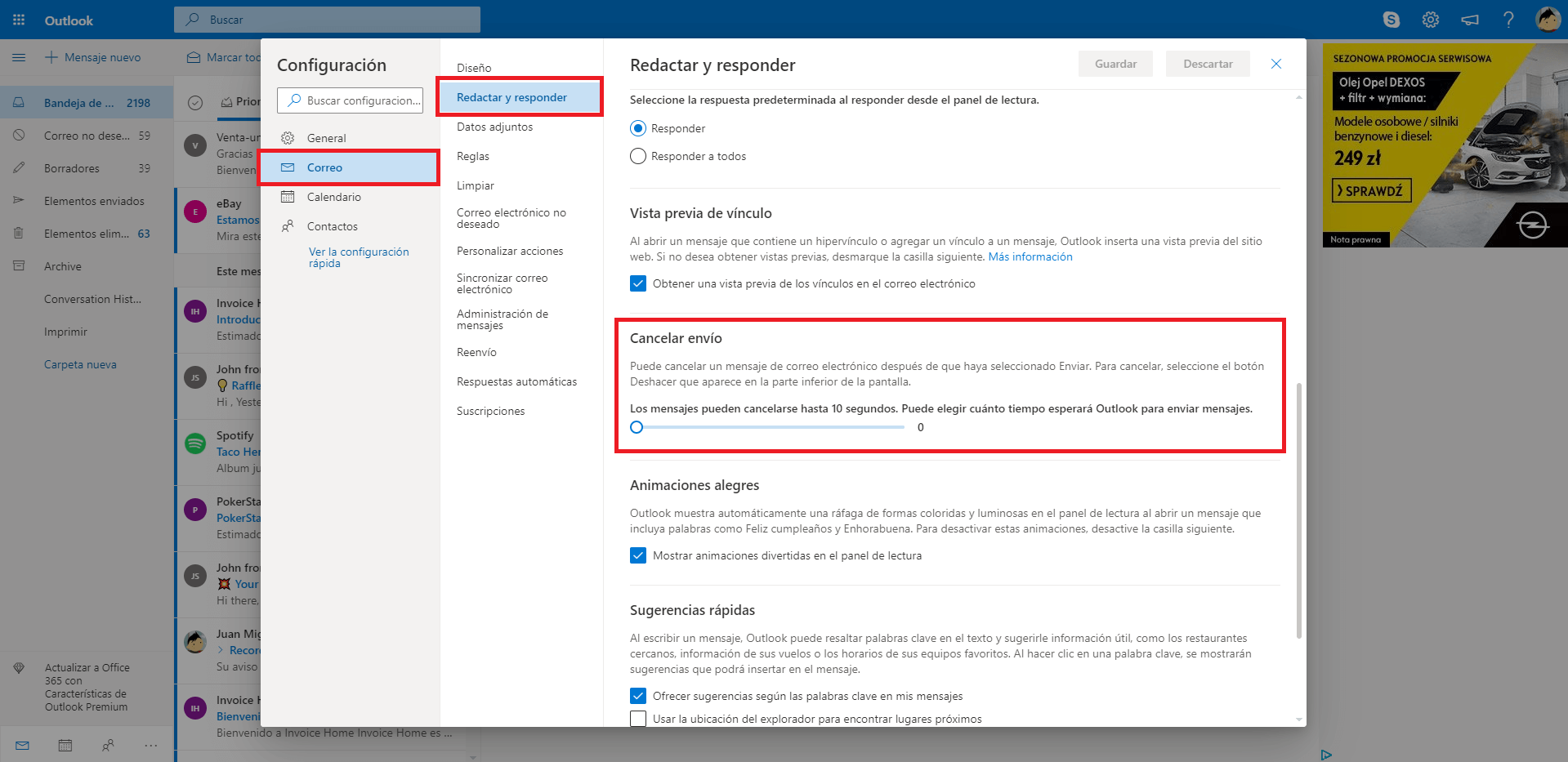Open Administración de mensajes settings
1568x762 pixels.
(x=503, y=319)
